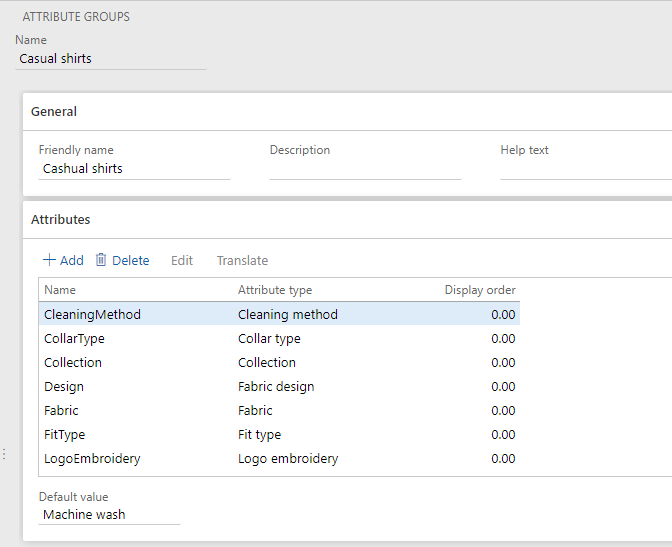This screenshot has width=672, height=547.
Task: Select the Fabric attribute row
Action: tap(61, 410)
